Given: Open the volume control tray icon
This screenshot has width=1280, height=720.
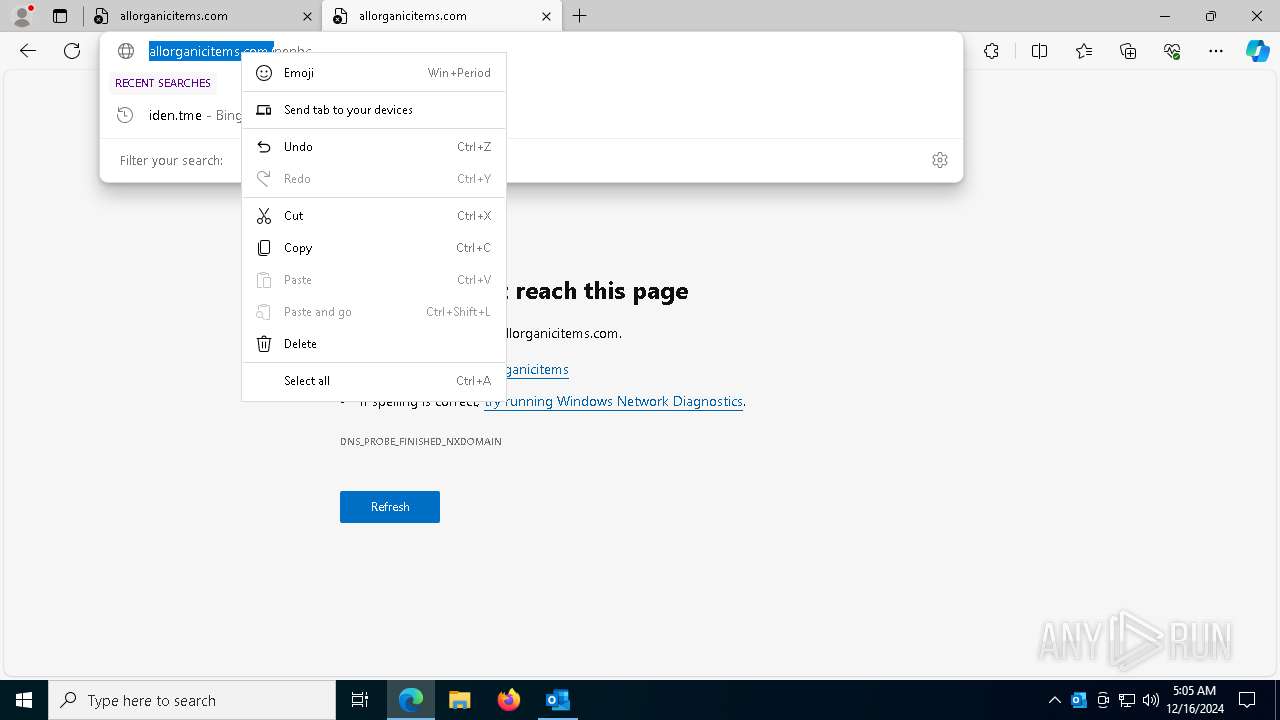Looking at the screenshot, I should tap(1151, 700).
